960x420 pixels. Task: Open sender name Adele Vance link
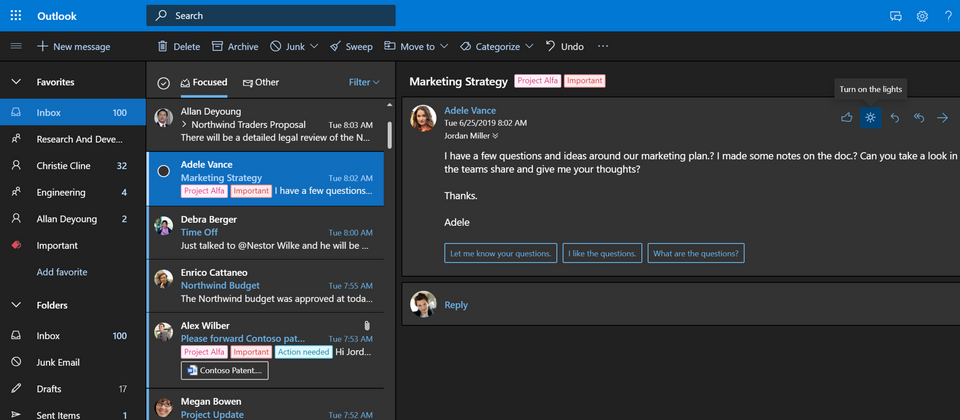(470, 110)
